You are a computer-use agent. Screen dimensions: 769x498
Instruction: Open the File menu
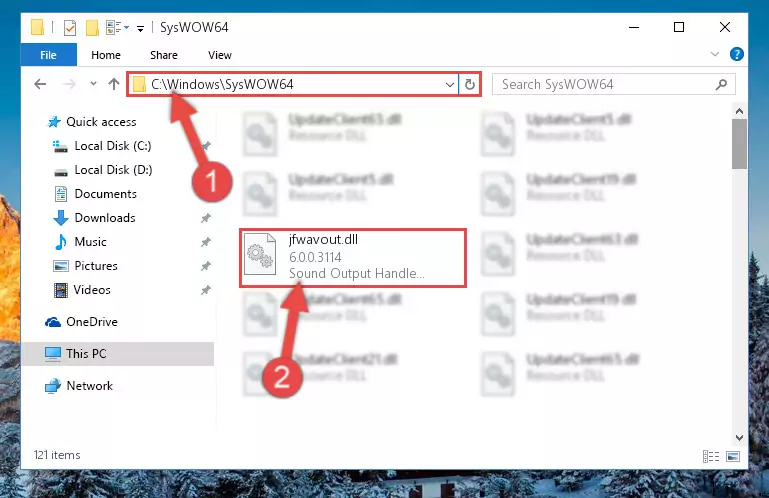(49, 55)
